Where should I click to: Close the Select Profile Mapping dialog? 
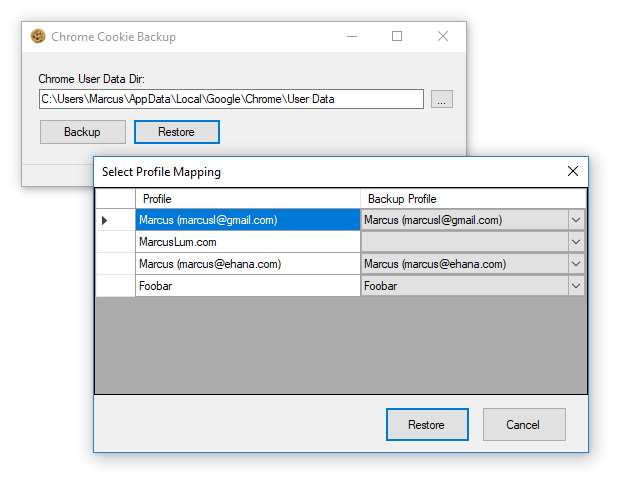[x=573, y=171]
